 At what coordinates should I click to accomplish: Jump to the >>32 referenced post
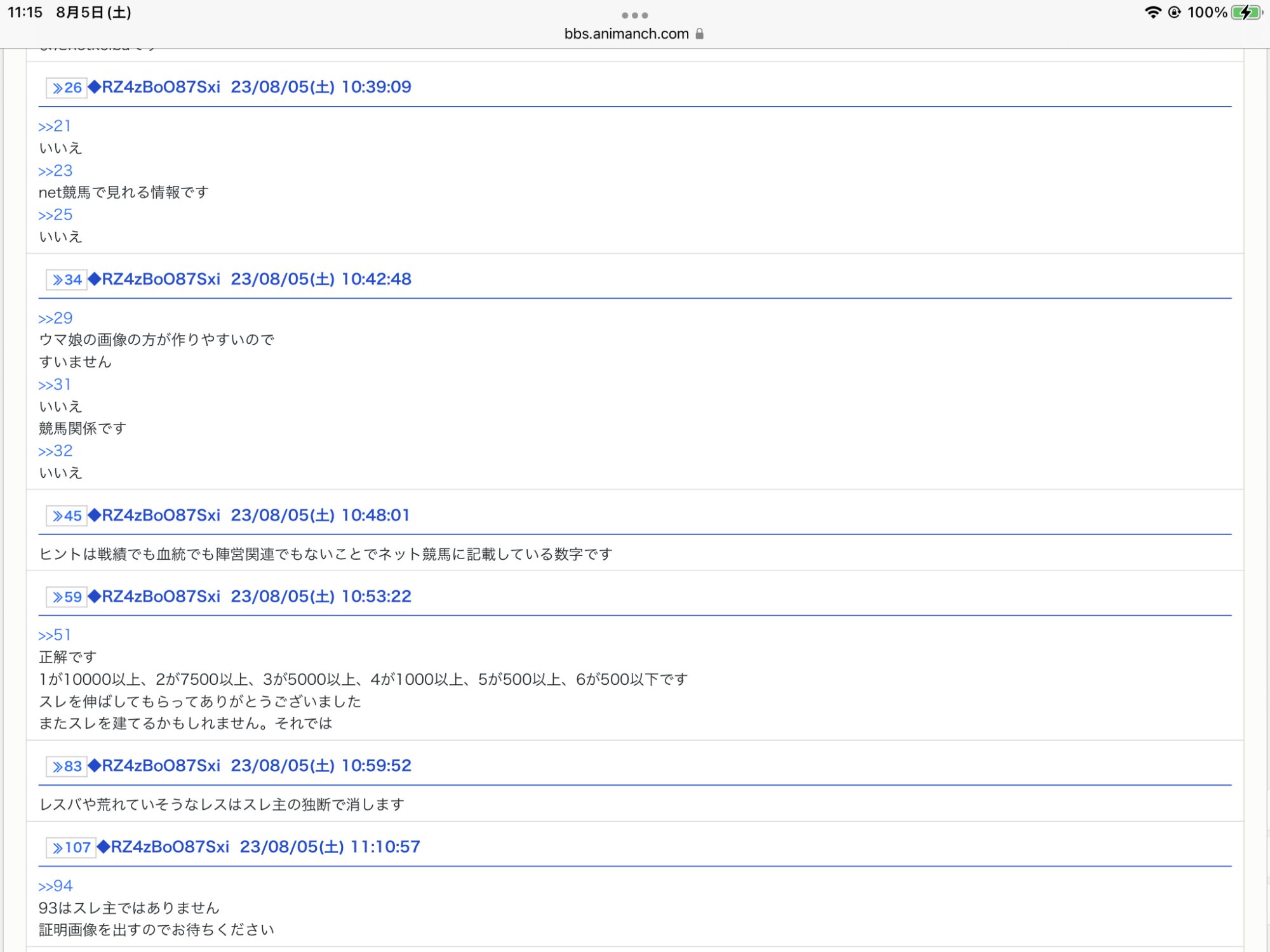tap(55, 452)
